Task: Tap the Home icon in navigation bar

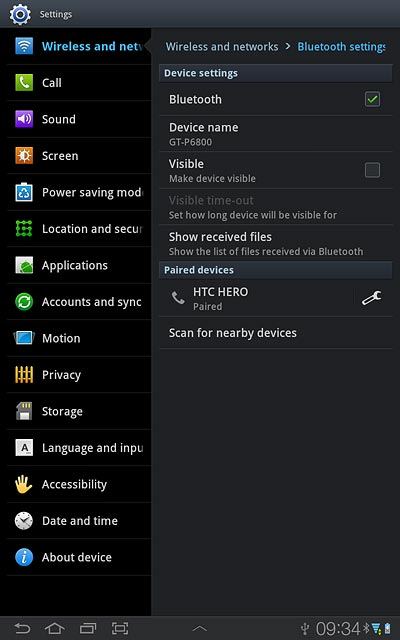Action: [x=55, y=628]
